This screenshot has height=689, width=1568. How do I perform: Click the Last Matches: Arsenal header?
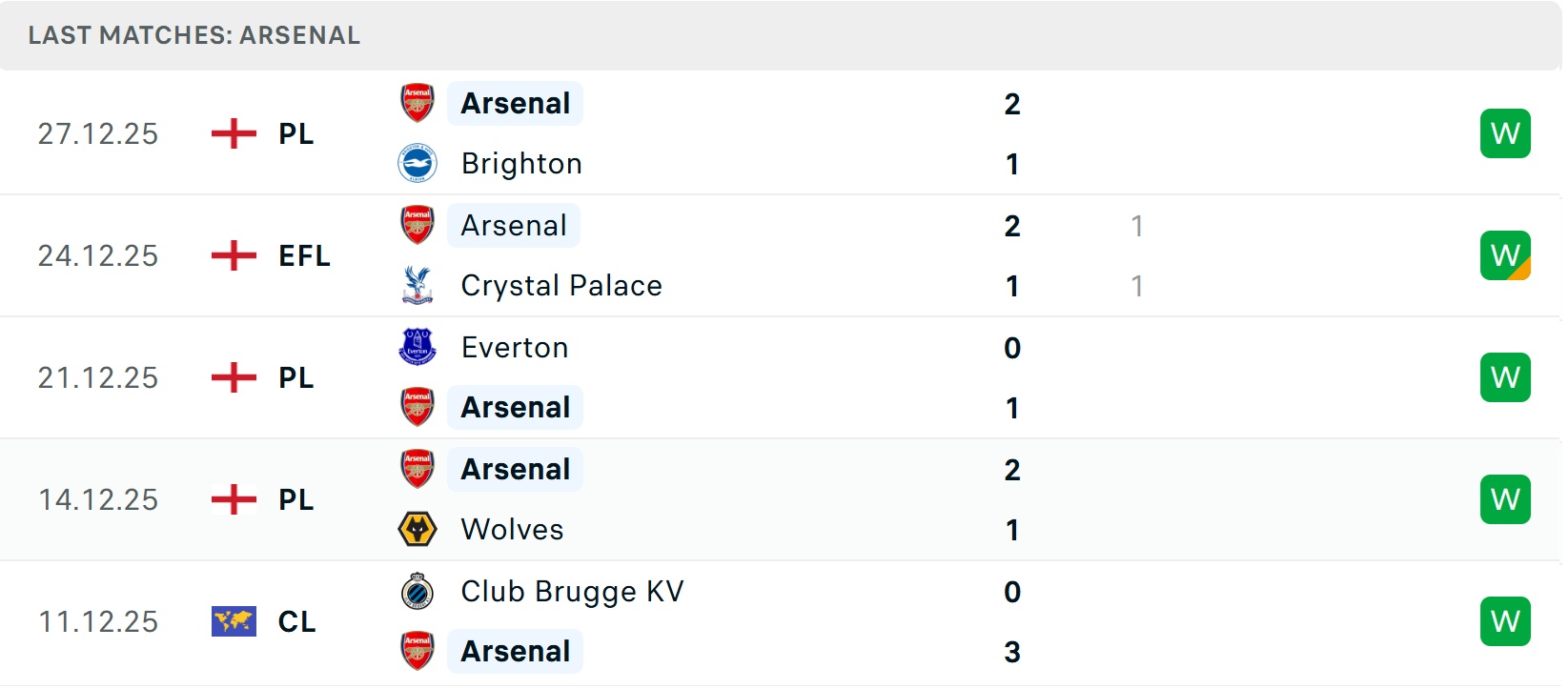click(x=194, y=35)
